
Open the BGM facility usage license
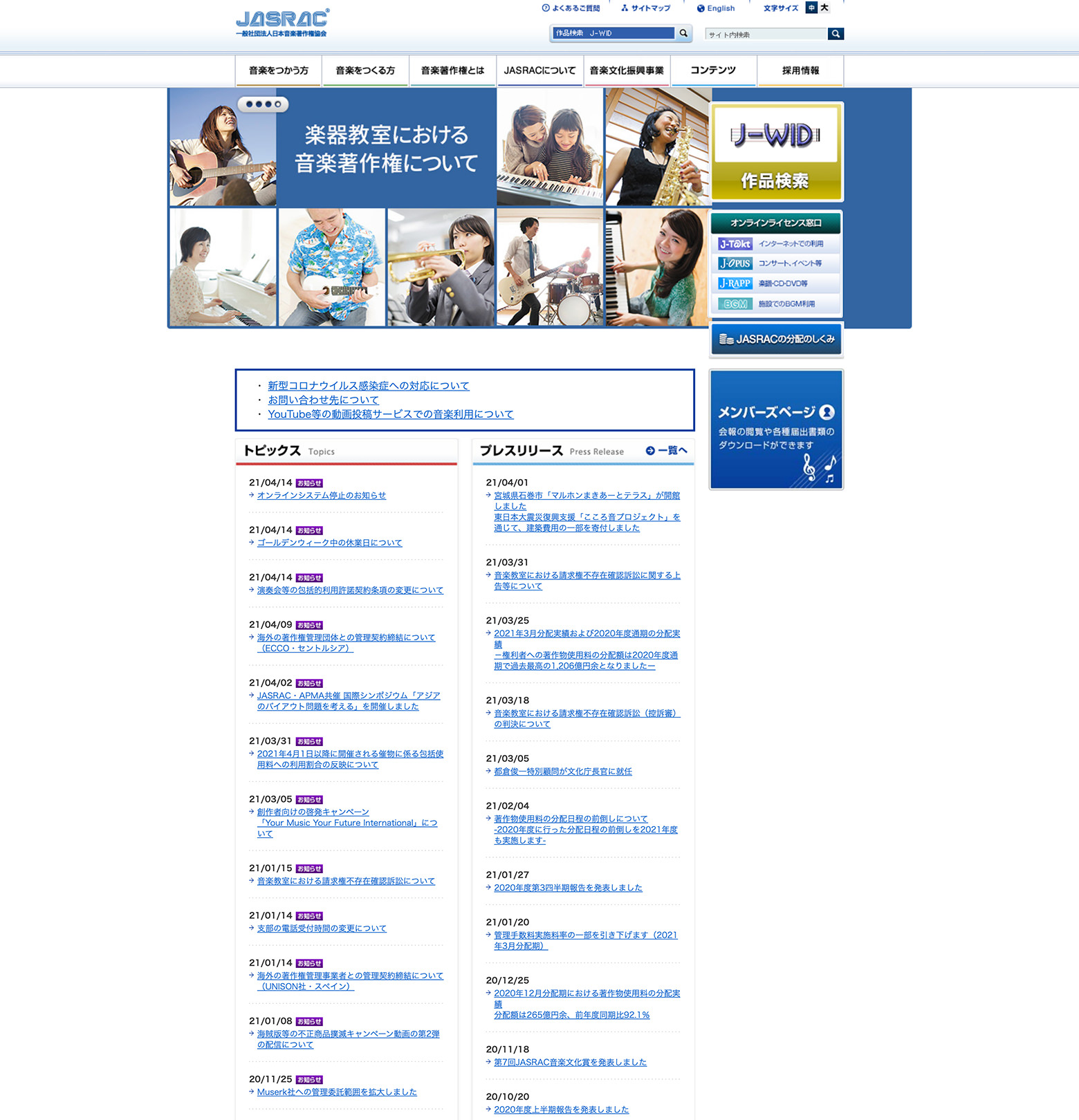click(x=775, y=304)
